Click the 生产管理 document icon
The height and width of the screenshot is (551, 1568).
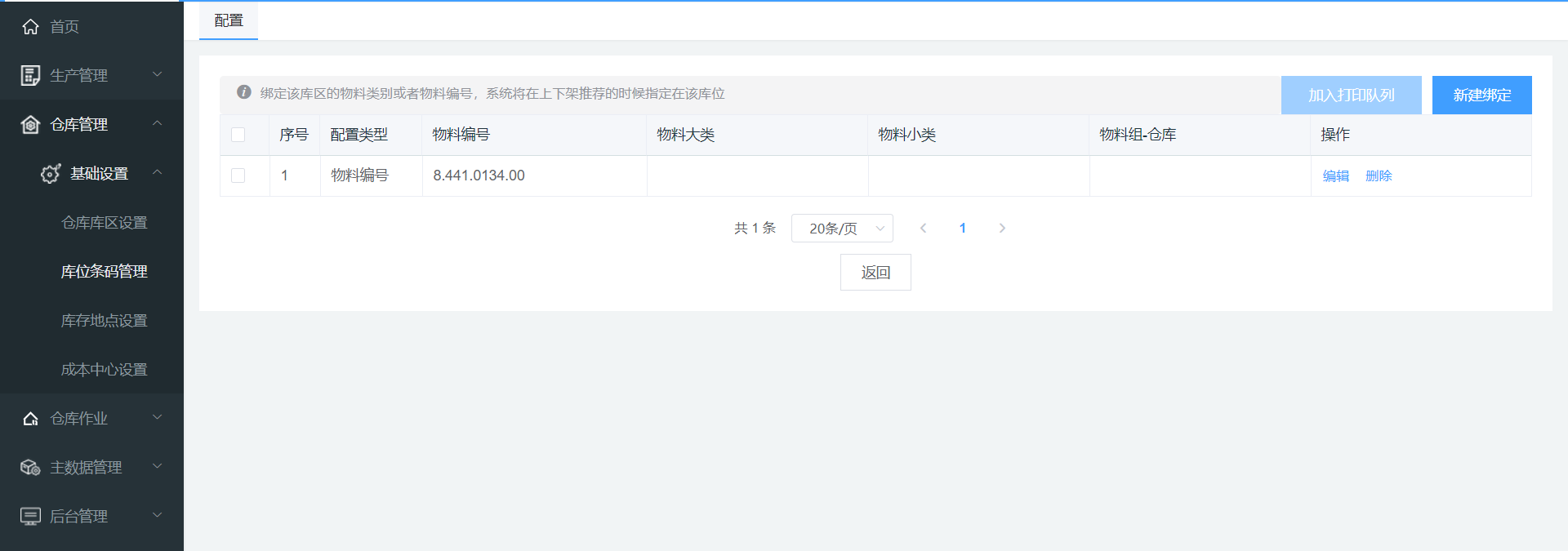pos(30,76)
